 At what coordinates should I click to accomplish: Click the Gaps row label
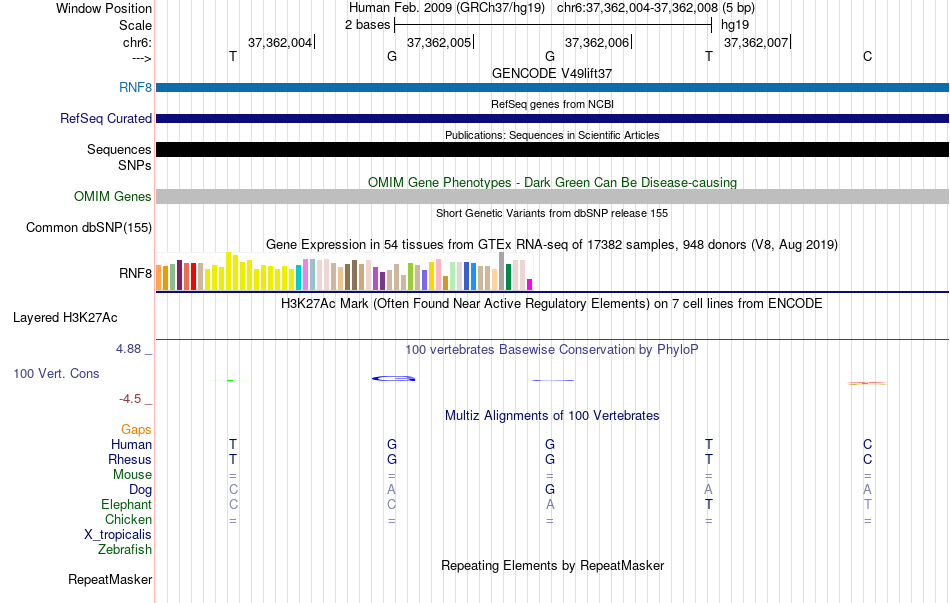tap(136, 429)
